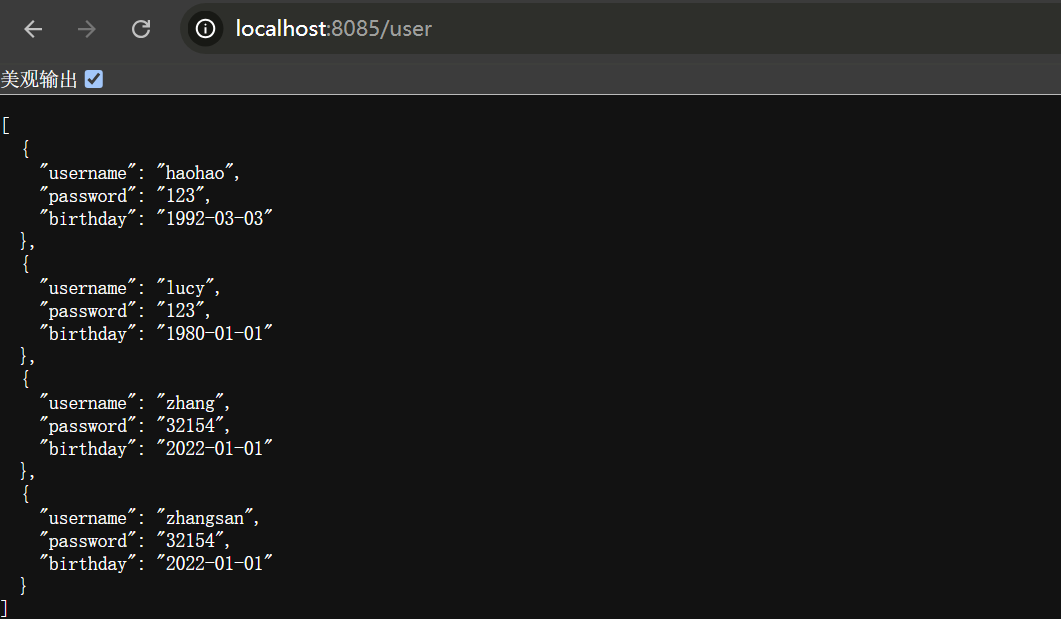Click the browser forward arrow
This screenshot has height=619, width=1061.
pos(87,29)
